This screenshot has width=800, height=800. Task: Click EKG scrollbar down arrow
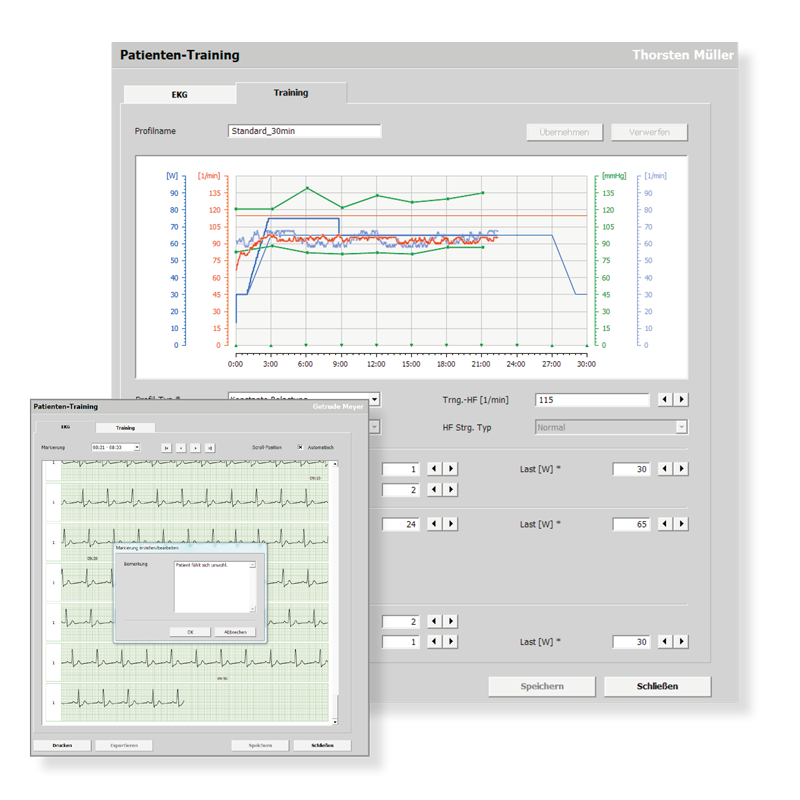coord(335,722)
